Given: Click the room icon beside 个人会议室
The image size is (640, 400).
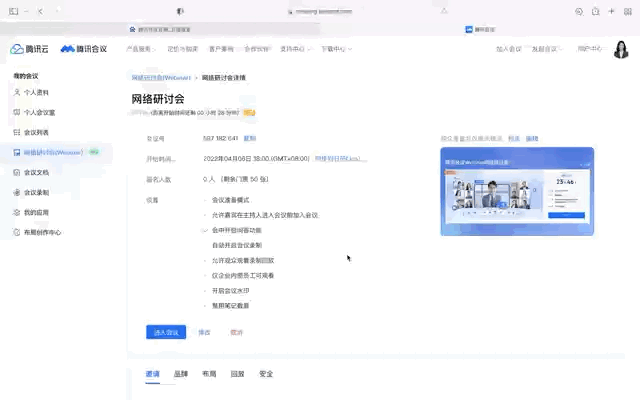Looking at the screenshot, I should coord(17,112).
